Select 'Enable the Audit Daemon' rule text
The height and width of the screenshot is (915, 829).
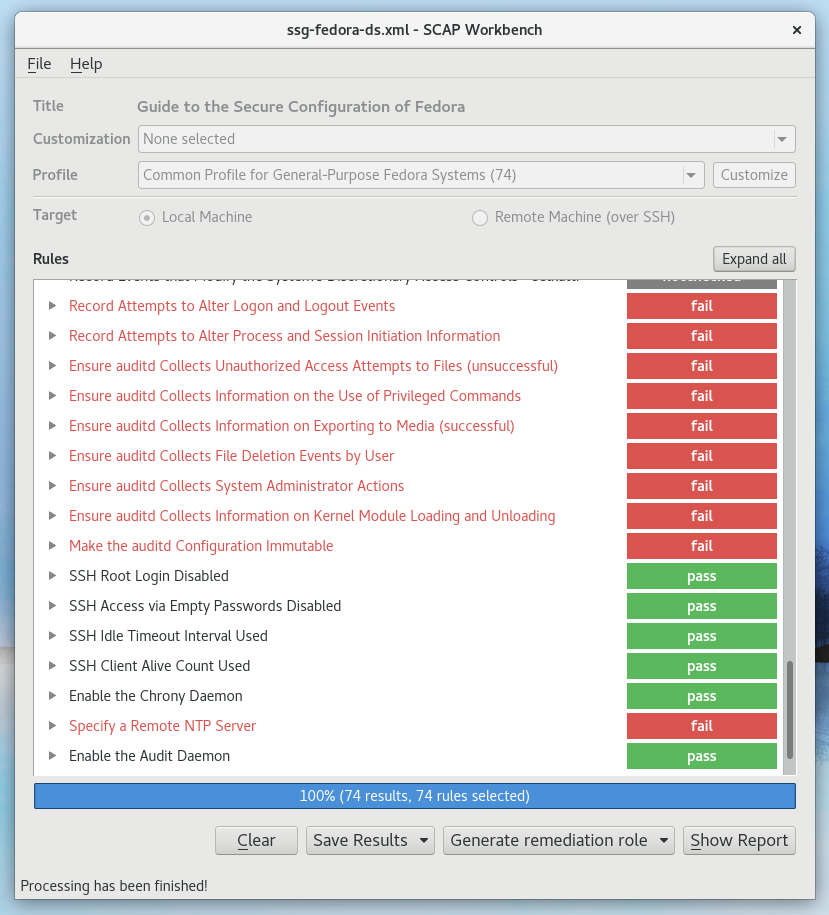[x=149, y=756]
